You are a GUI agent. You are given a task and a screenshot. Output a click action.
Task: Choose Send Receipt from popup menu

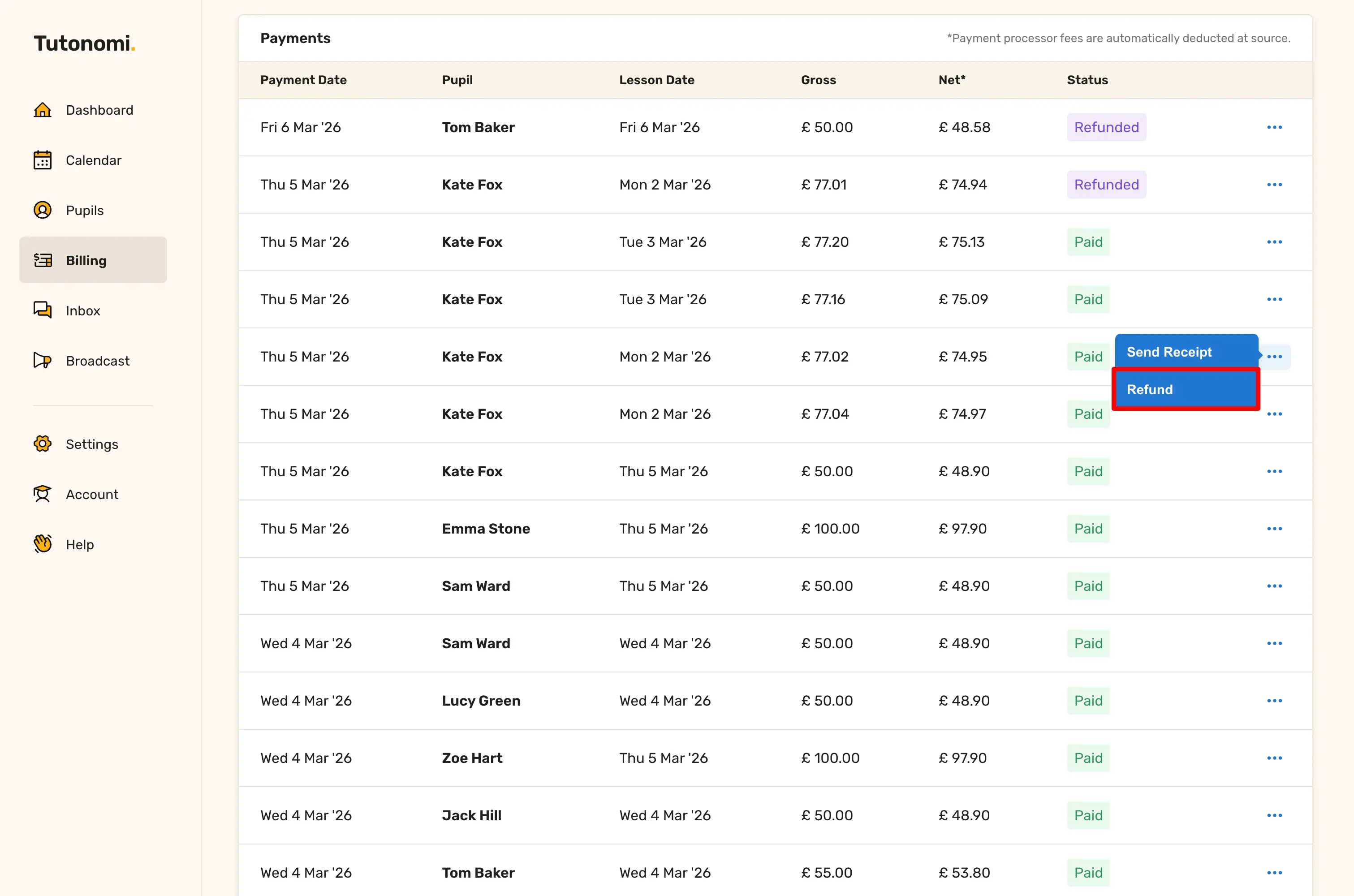click(x=1186, y=352)
